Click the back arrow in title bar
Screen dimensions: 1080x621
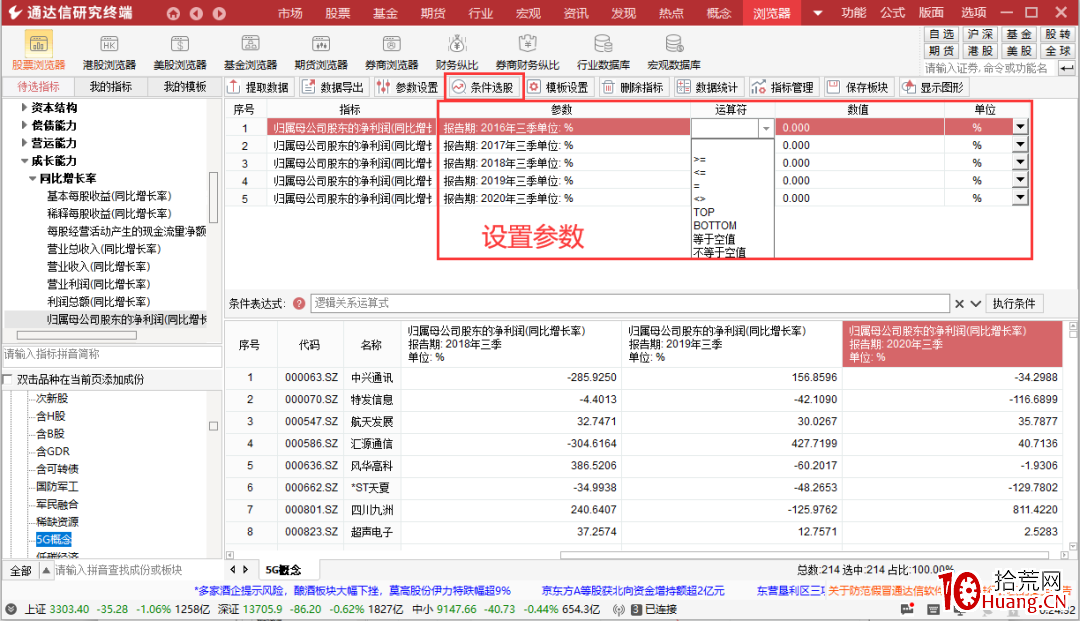pos(196,13)
